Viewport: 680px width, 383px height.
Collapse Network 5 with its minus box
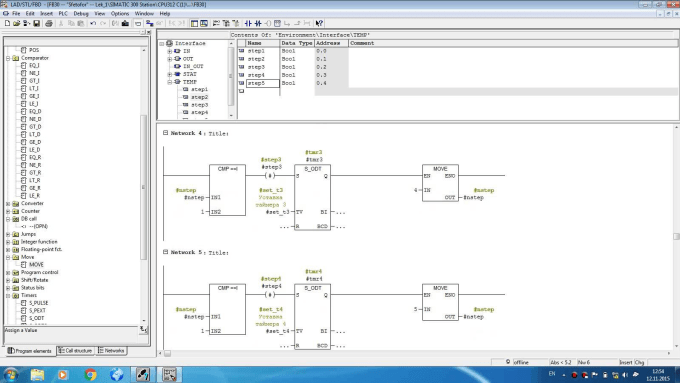(165, 252)
